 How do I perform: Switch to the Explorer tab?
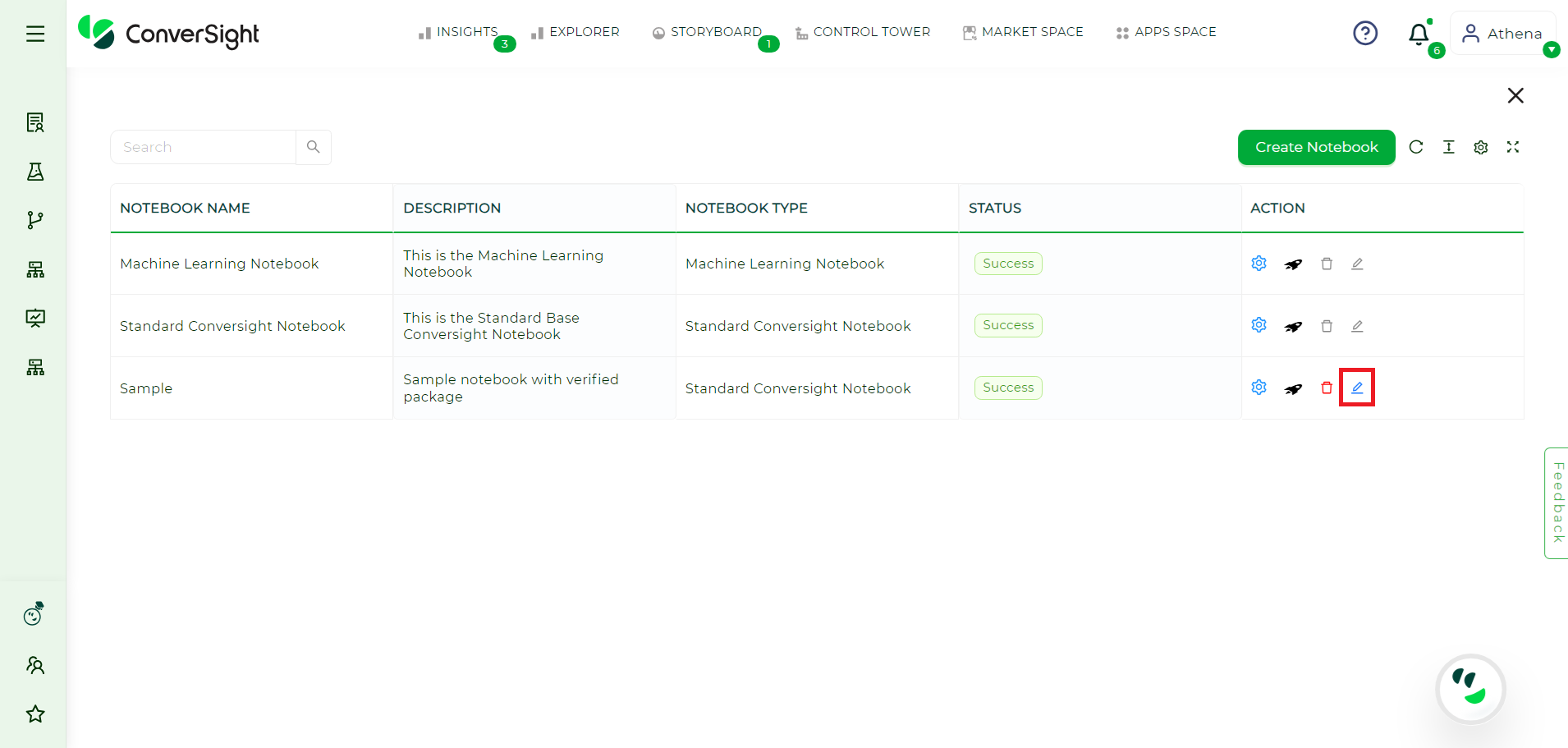coord(575,32)
